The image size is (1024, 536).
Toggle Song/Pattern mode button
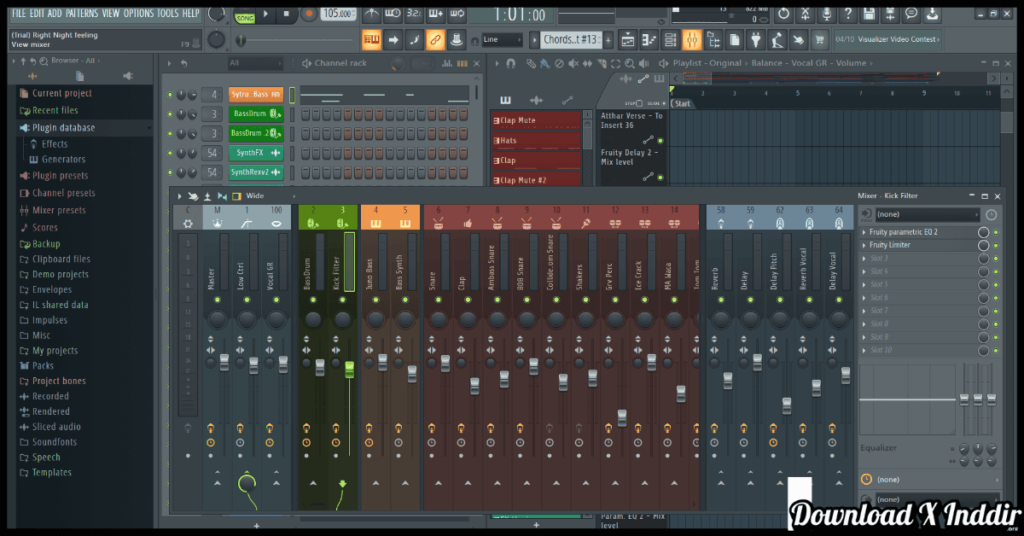coord(245,16)
